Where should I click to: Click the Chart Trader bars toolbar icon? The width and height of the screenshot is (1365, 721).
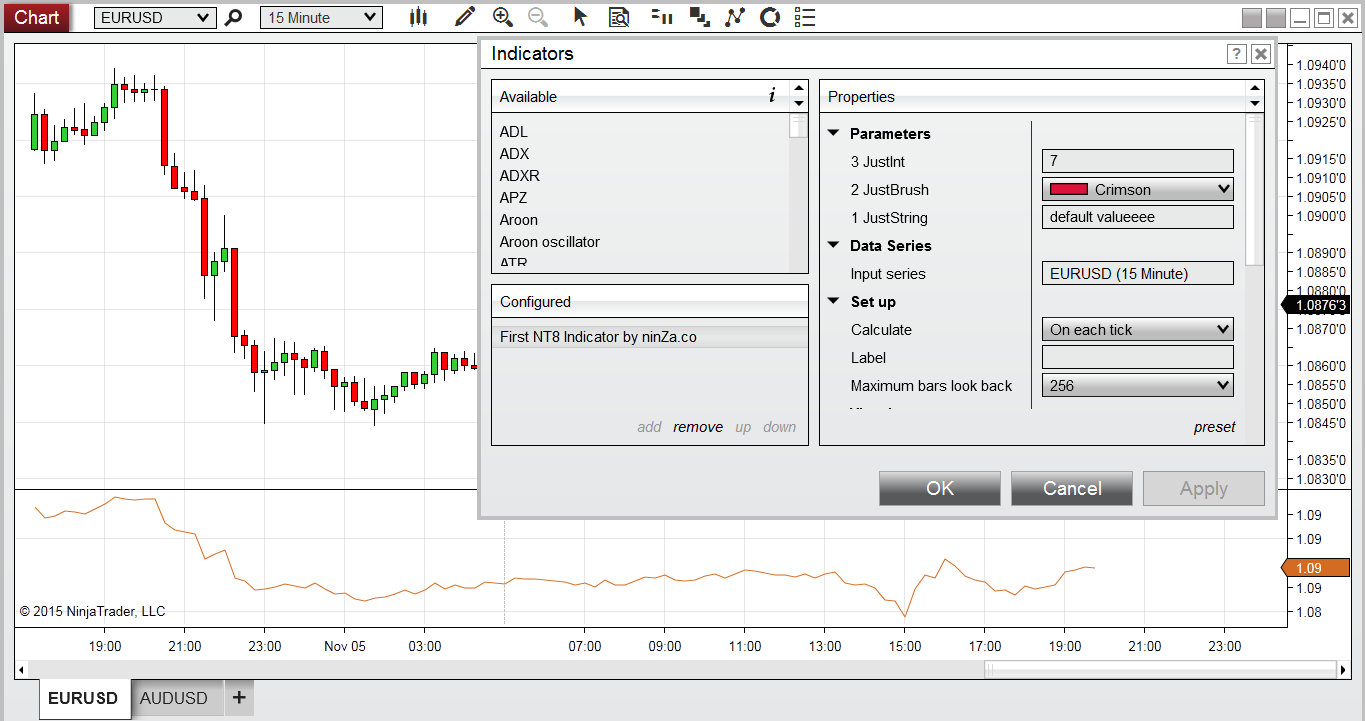coord(661,17)
